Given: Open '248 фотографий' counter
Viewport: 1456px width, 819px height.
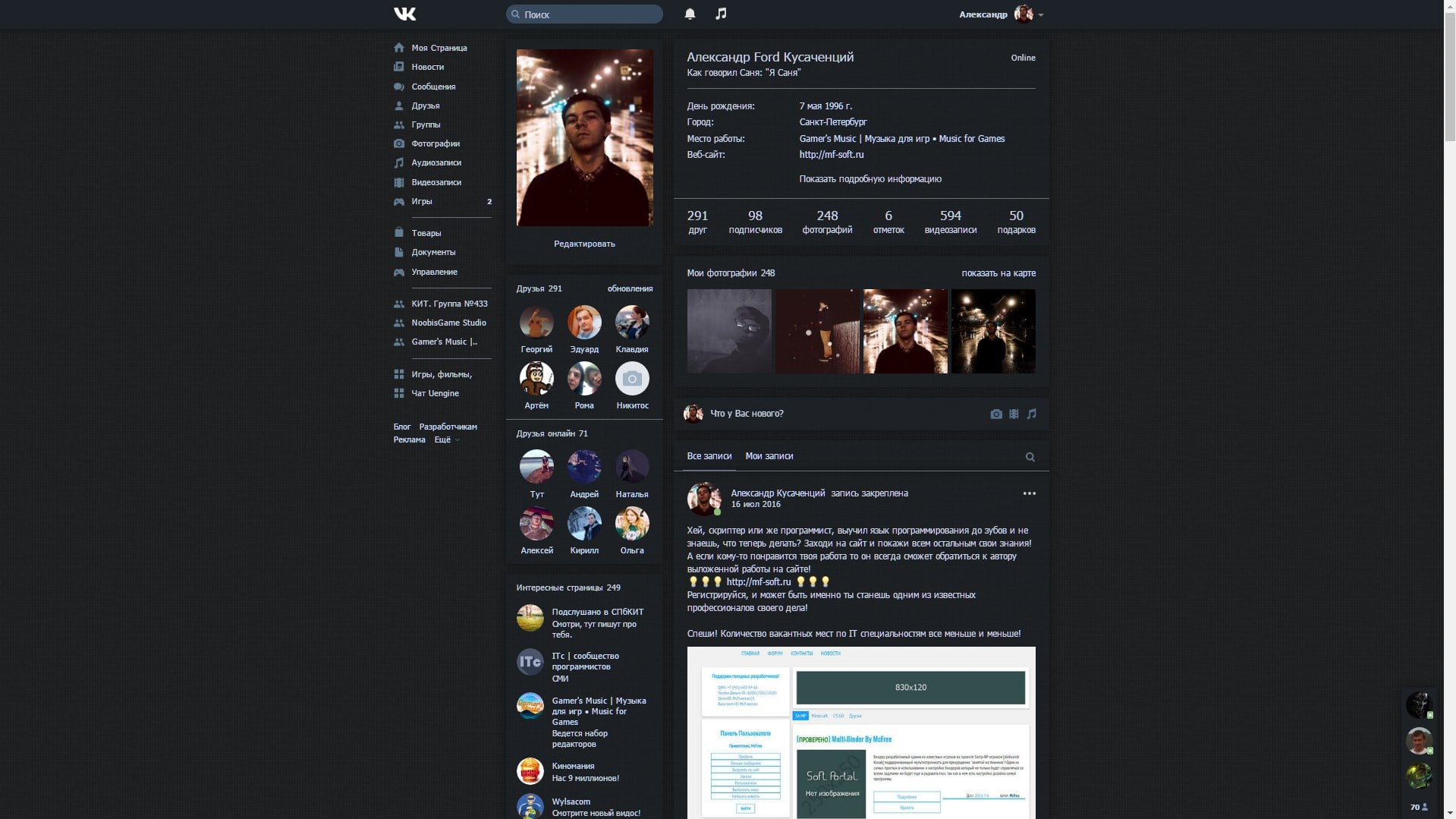Looking at the screenshot, I should 827,222.
